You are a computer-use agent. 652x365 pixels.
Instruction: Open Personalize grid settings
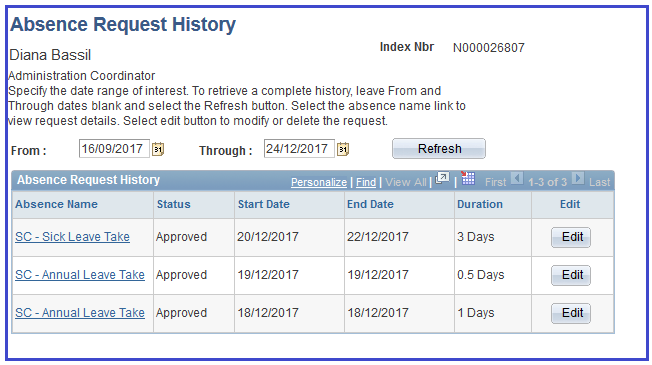[319, 182]
